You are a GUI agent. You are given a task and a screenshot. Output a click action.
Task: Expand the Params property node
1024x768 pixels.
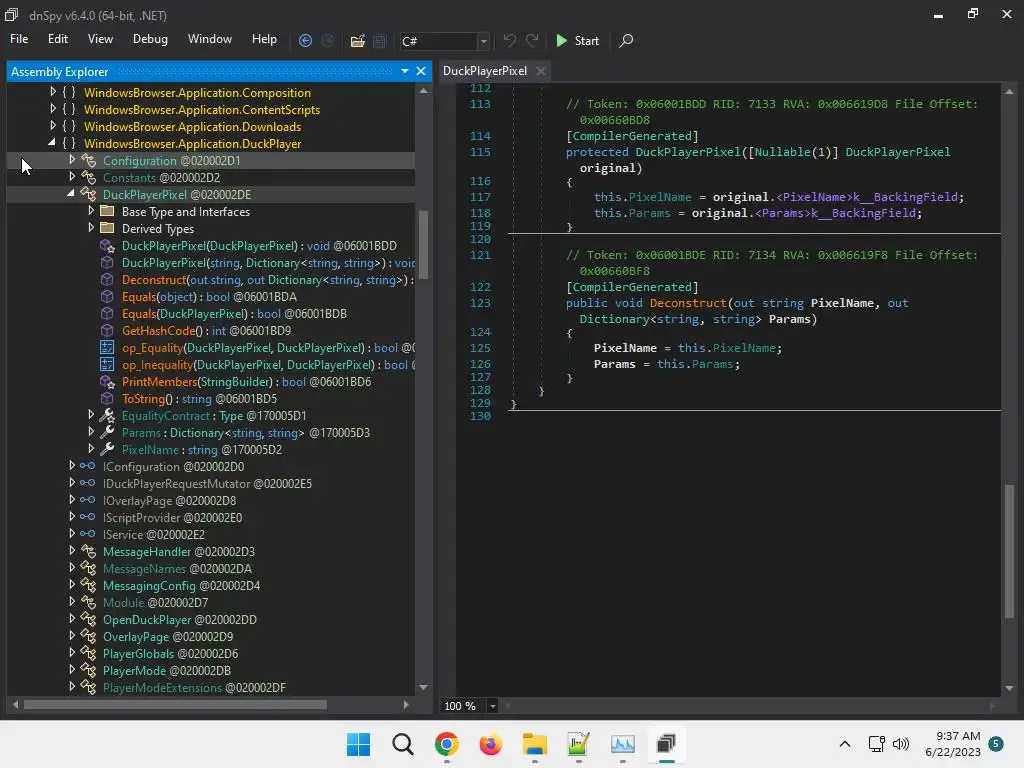pos(91,432)
